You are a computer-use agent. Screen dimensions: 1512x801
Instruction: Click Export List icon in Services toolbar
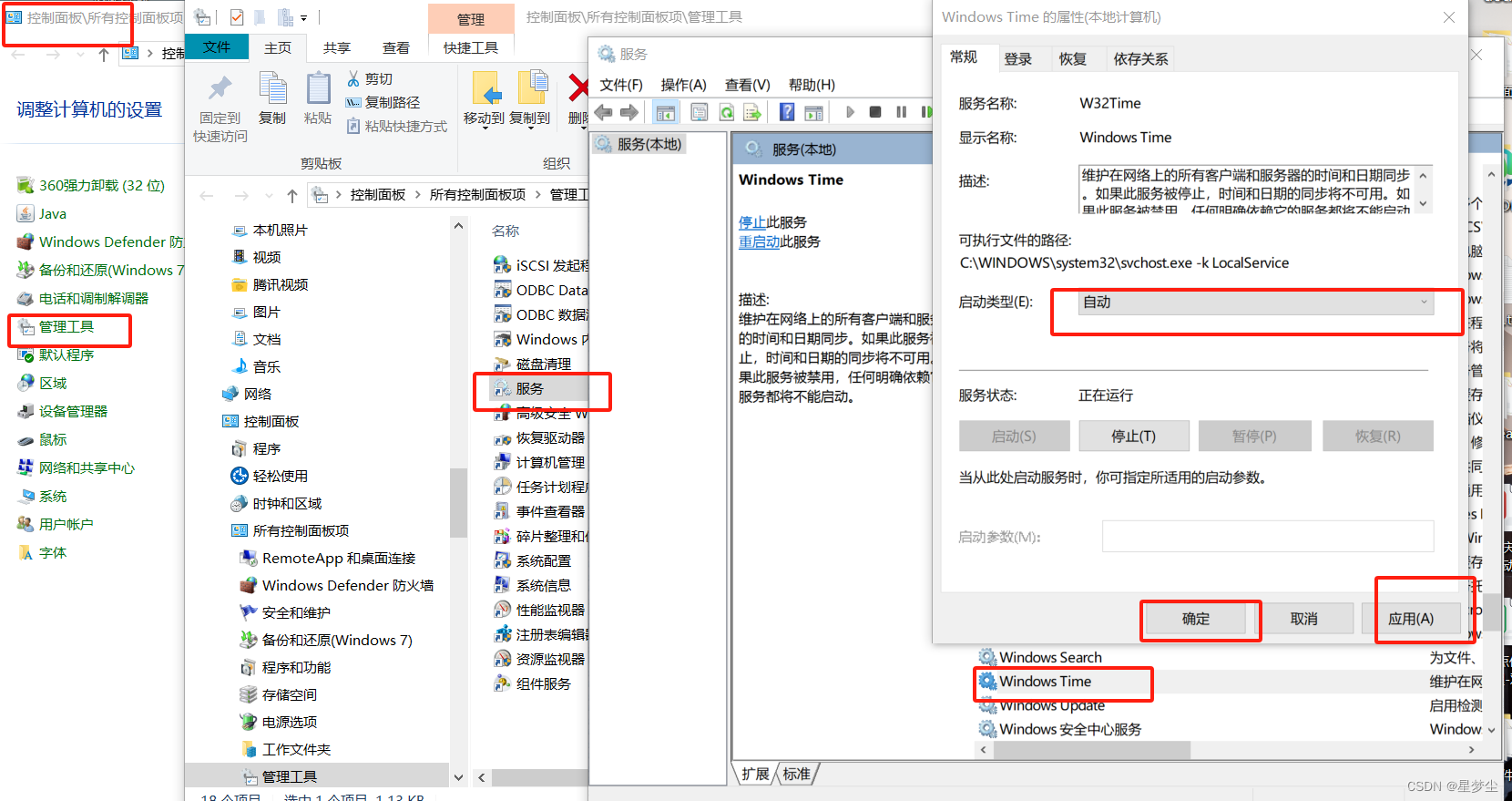[x=752, y=112]
